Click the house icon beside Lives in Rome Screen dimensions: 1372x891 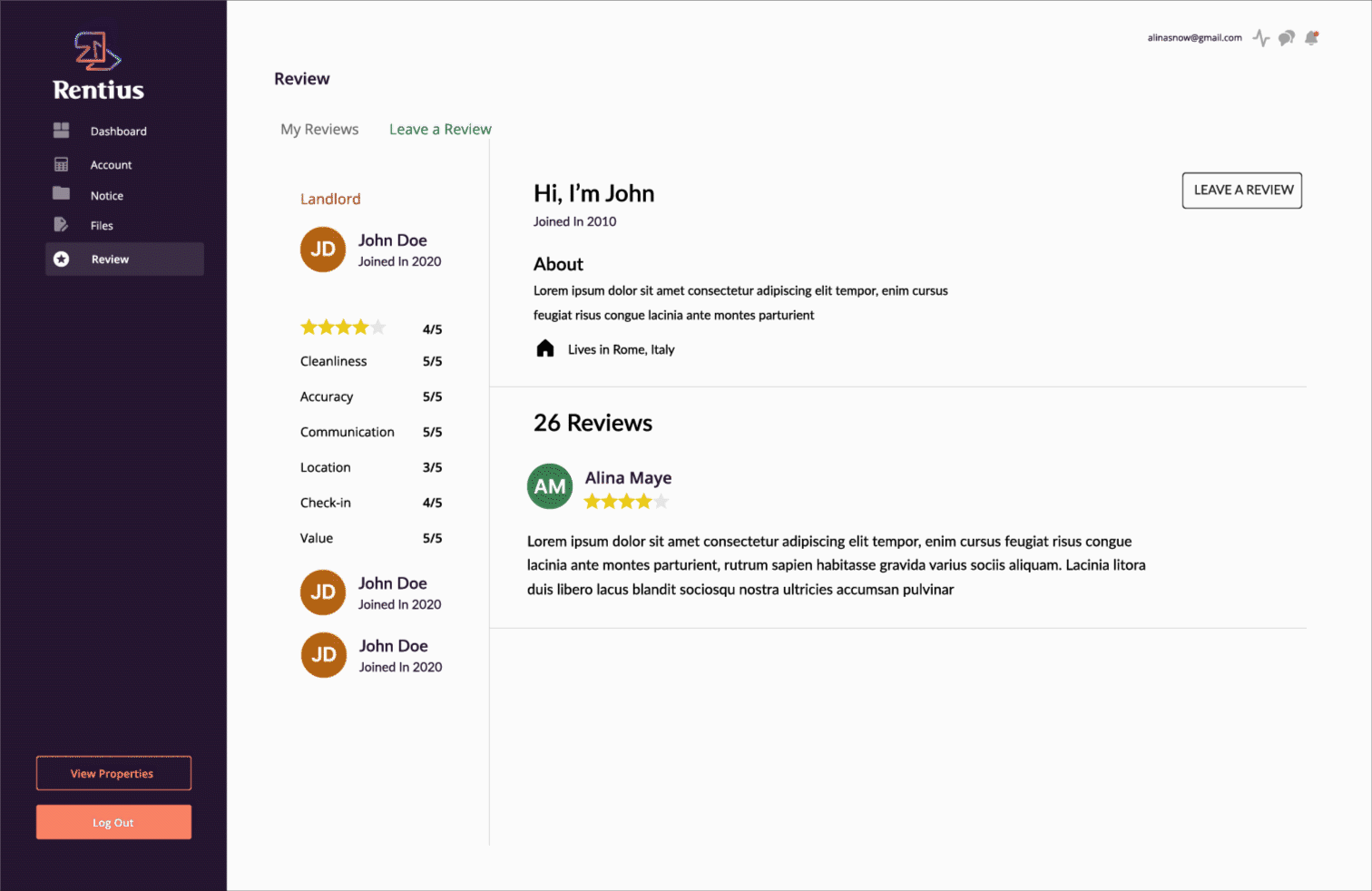point(544,348)
